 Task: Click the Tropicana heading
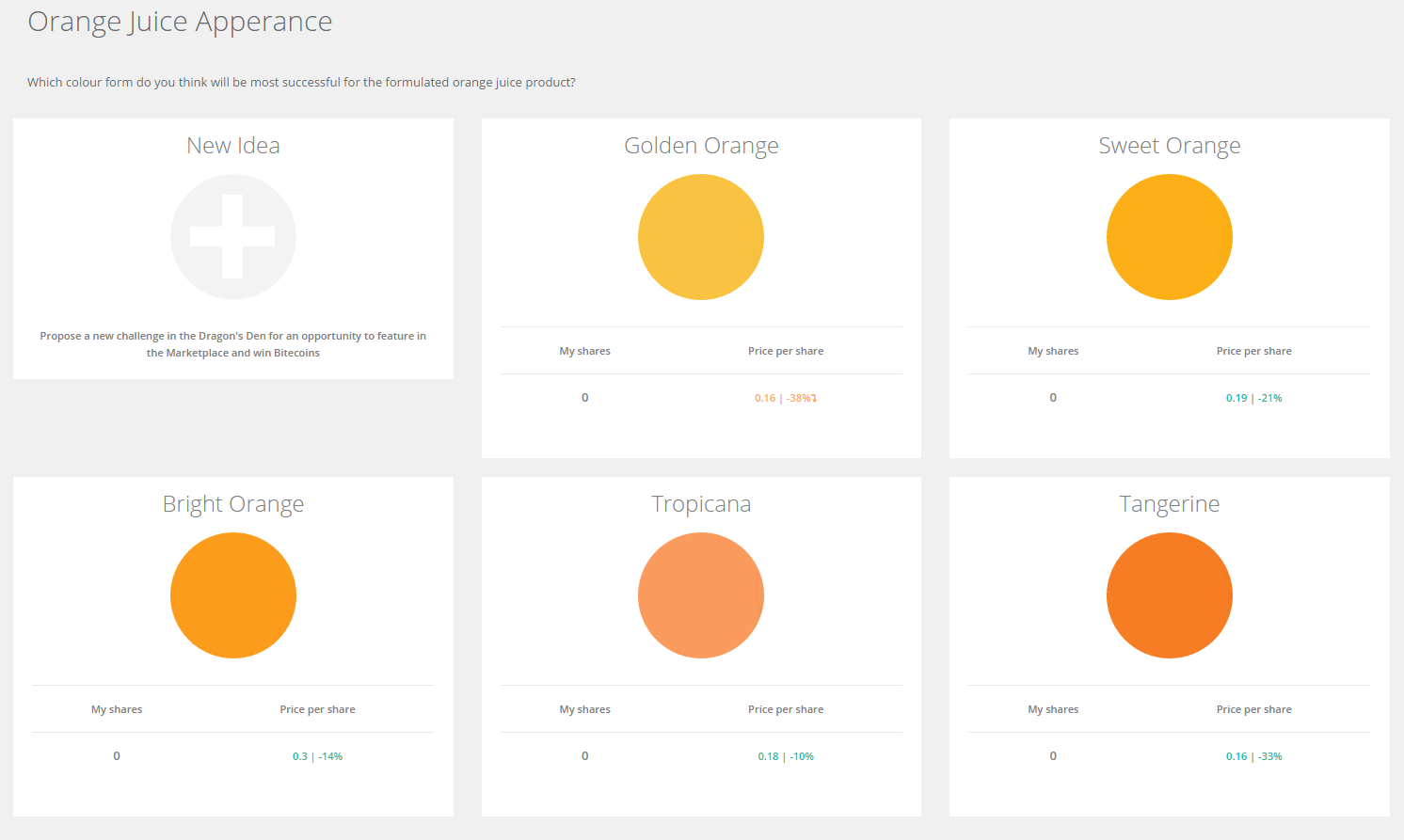click(x=701, y=504)
